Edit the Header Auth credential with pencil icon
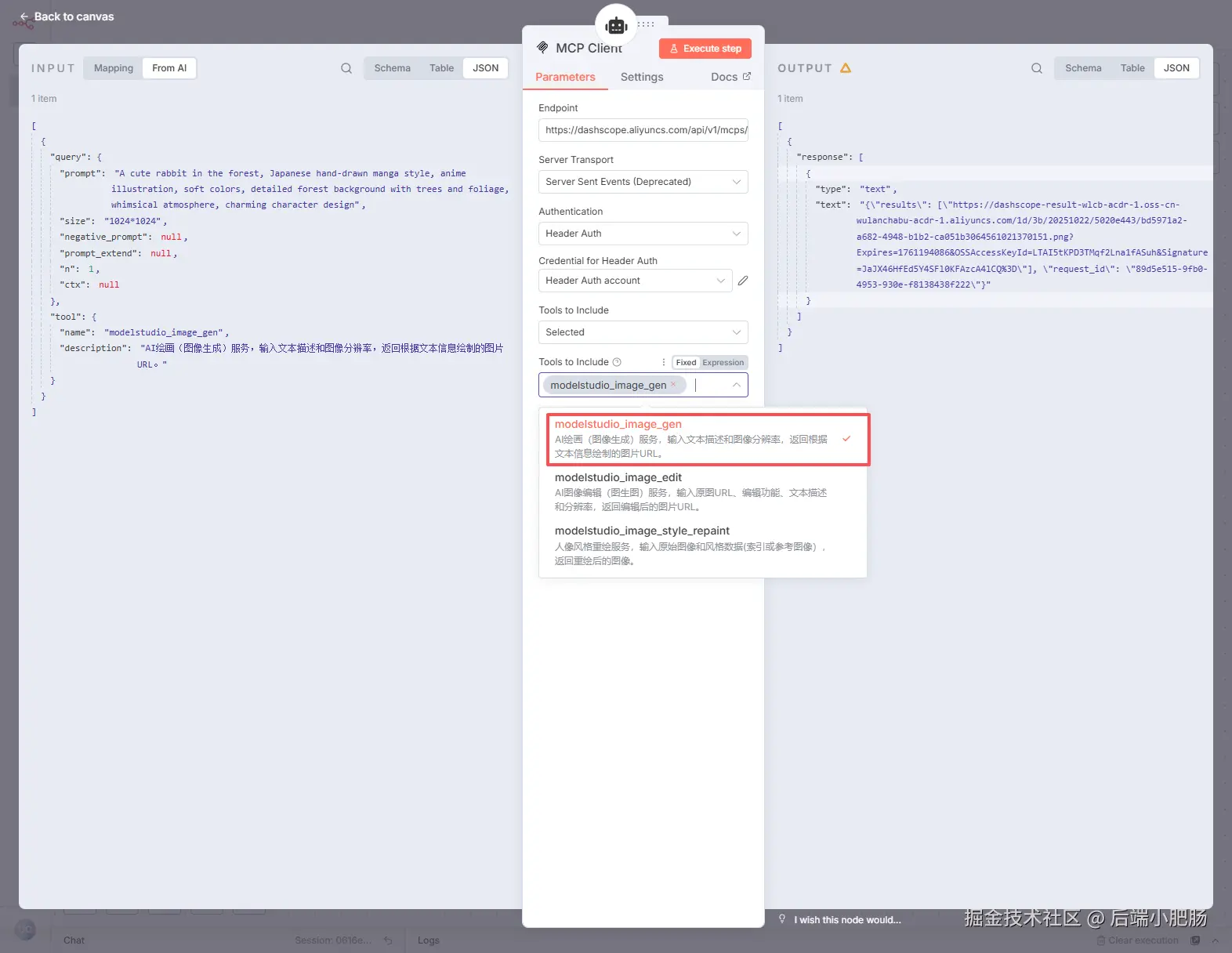Screen dimensions: 1232x953 point(743,281)
